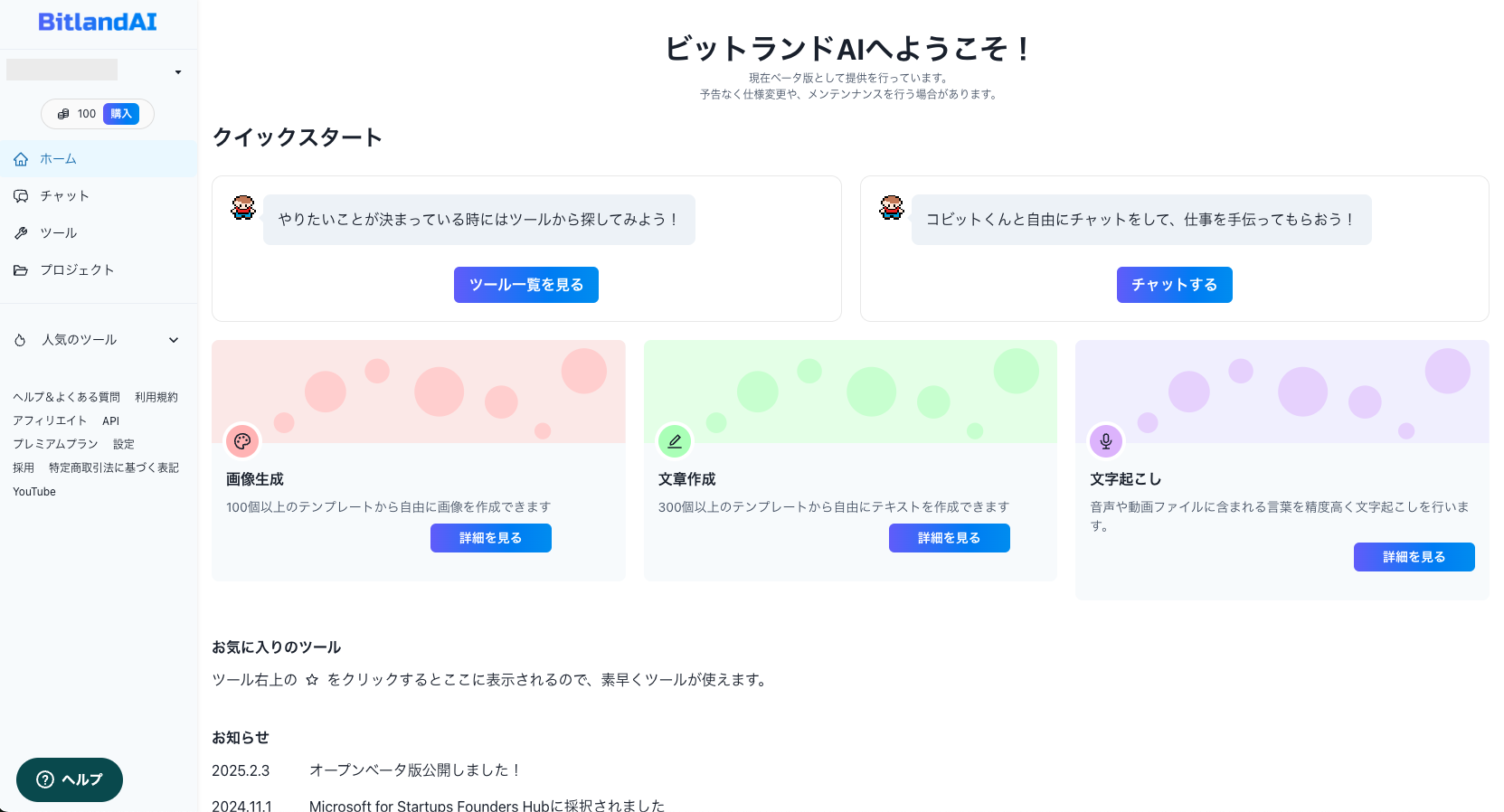1504x812 pixels.
Task: Click the オープンベータ版公開しました！ news entry
Action: tap(416, 770)
